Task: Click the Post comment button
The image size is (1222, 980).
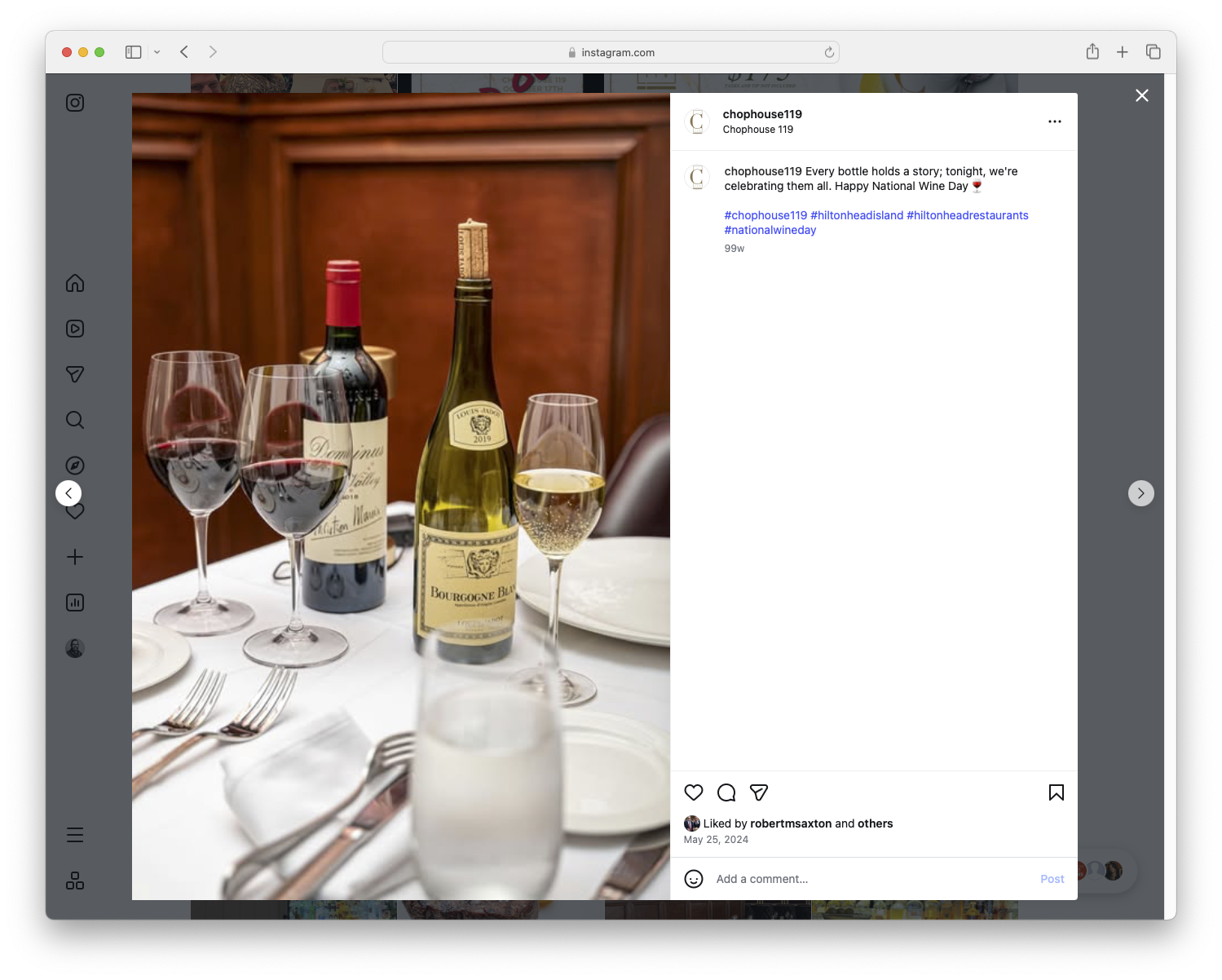Action: [x=1051, y=879]
